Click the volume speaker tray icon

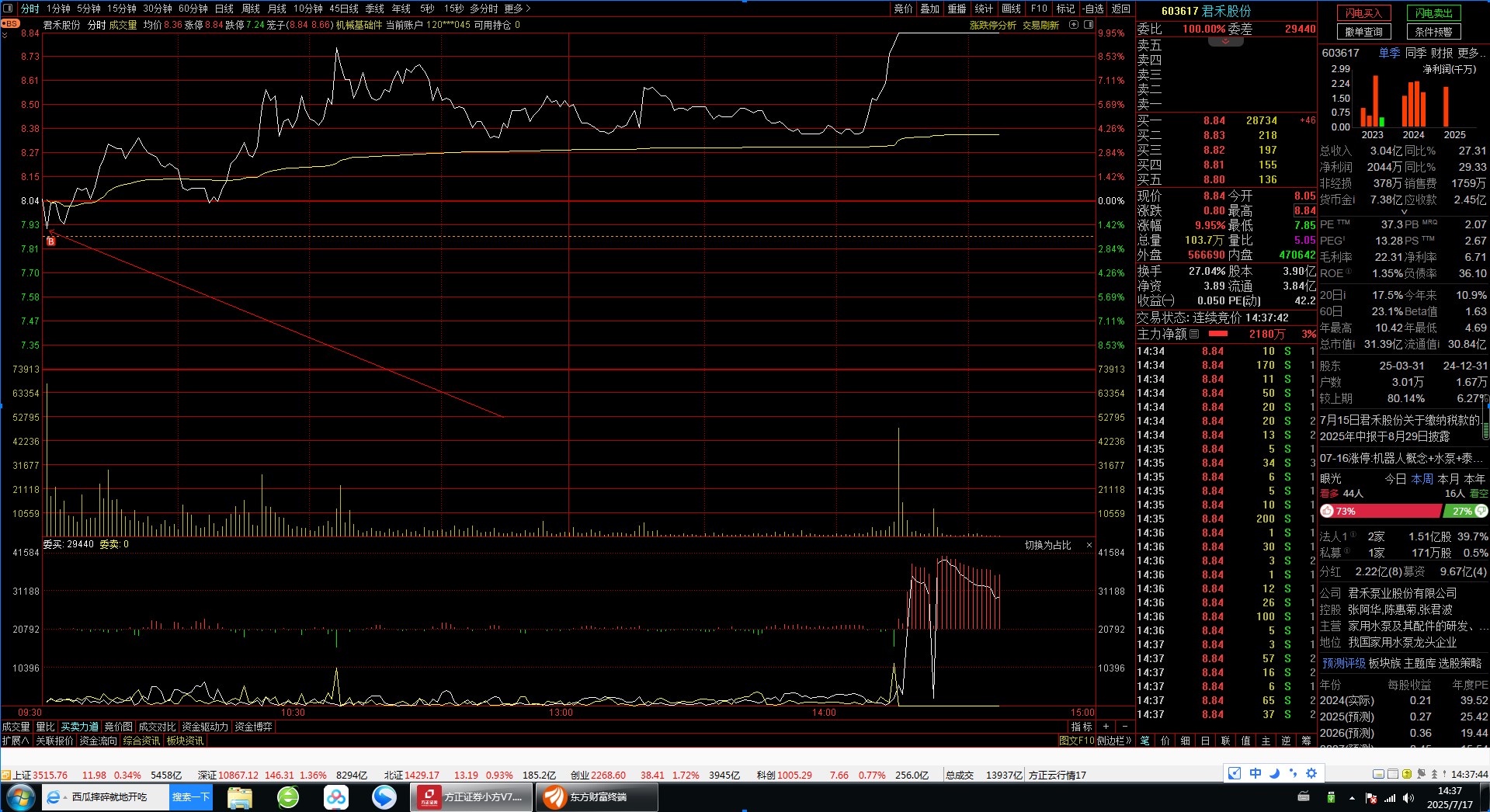[1408, 798]
